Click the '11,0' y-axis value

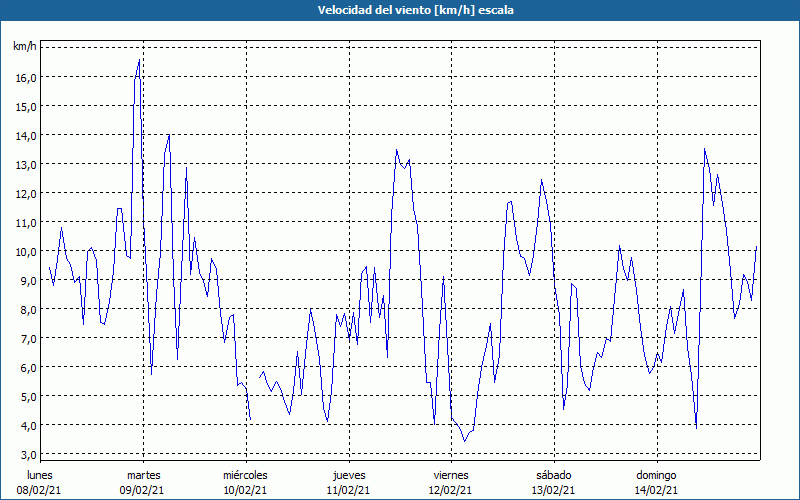pyautogui.click(x=26, y=222)
